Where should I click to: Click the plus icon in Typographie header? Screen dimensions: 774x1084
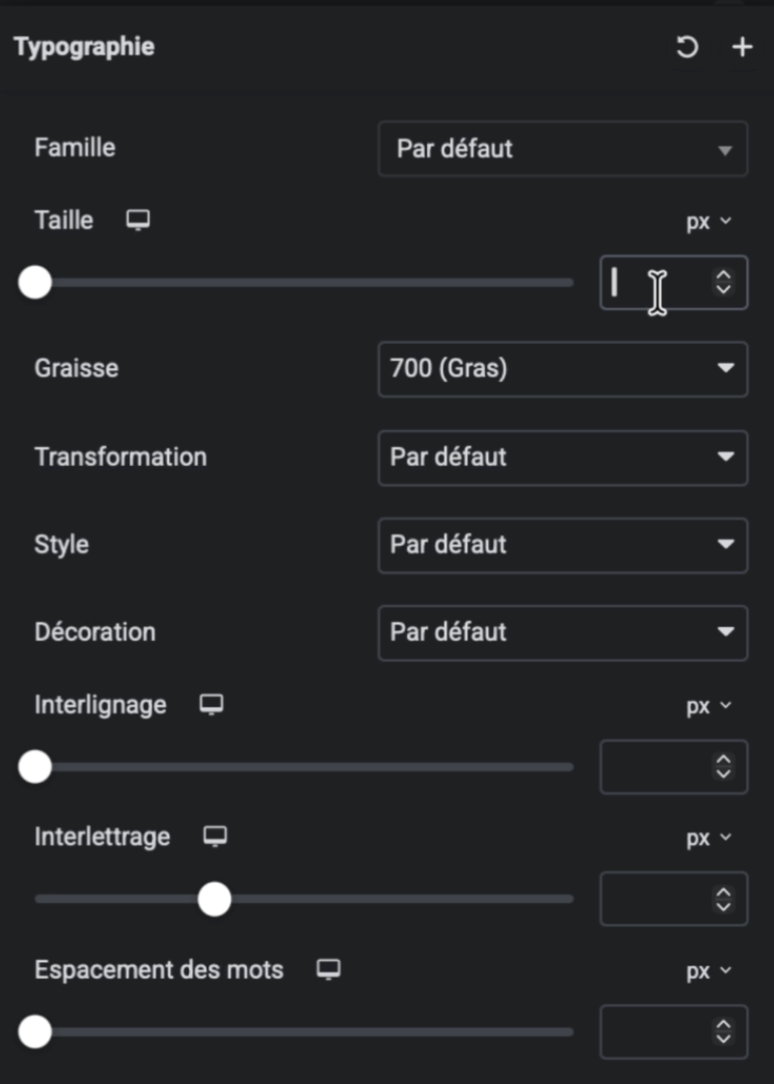click(741, 46)
